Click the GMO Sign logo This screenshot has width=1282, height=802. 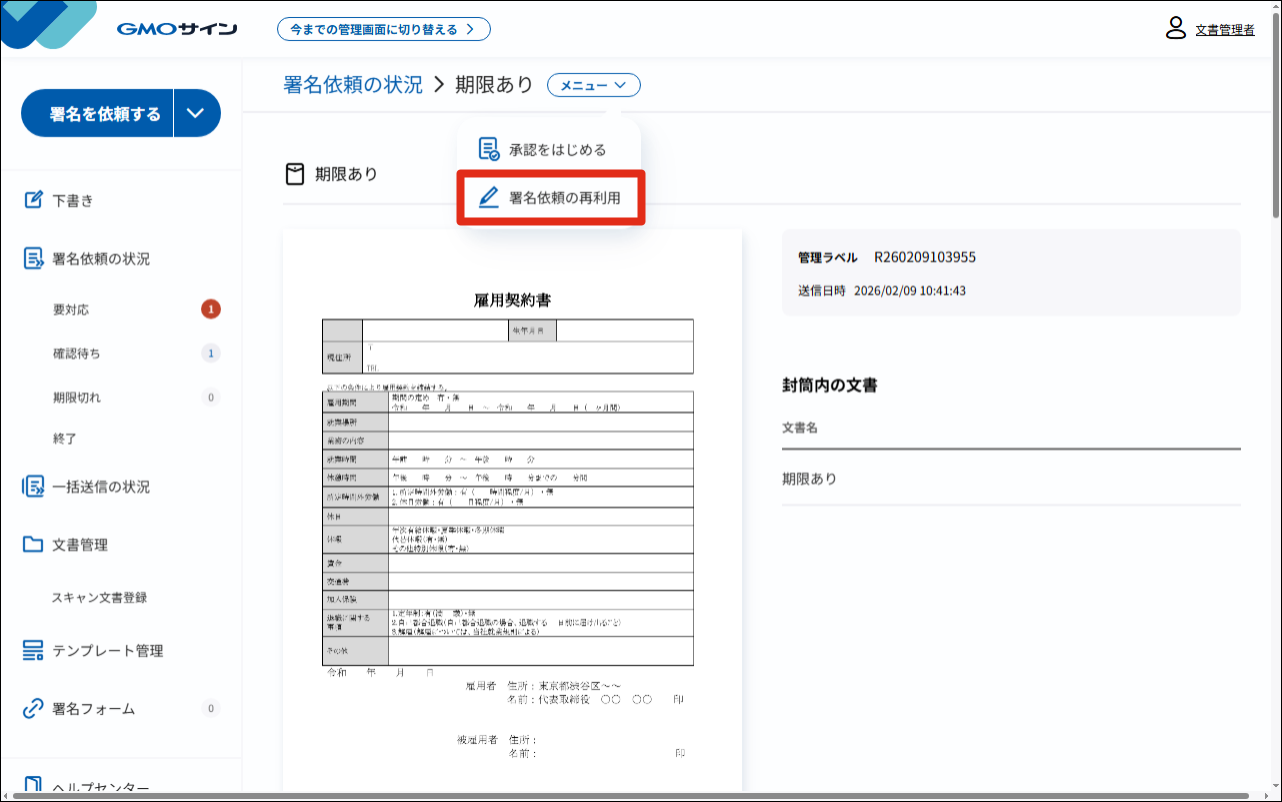[x=176, y=29]
